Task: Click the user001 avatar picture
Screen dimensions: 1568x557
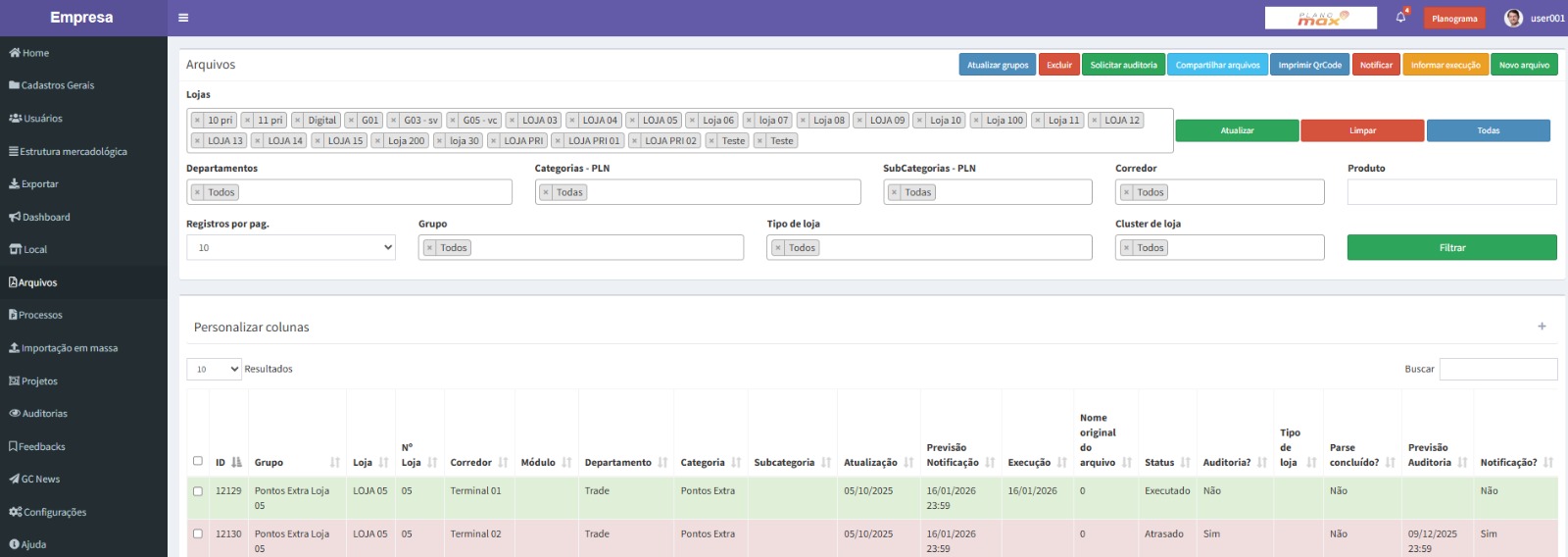Action: [x=1513, y=18]
